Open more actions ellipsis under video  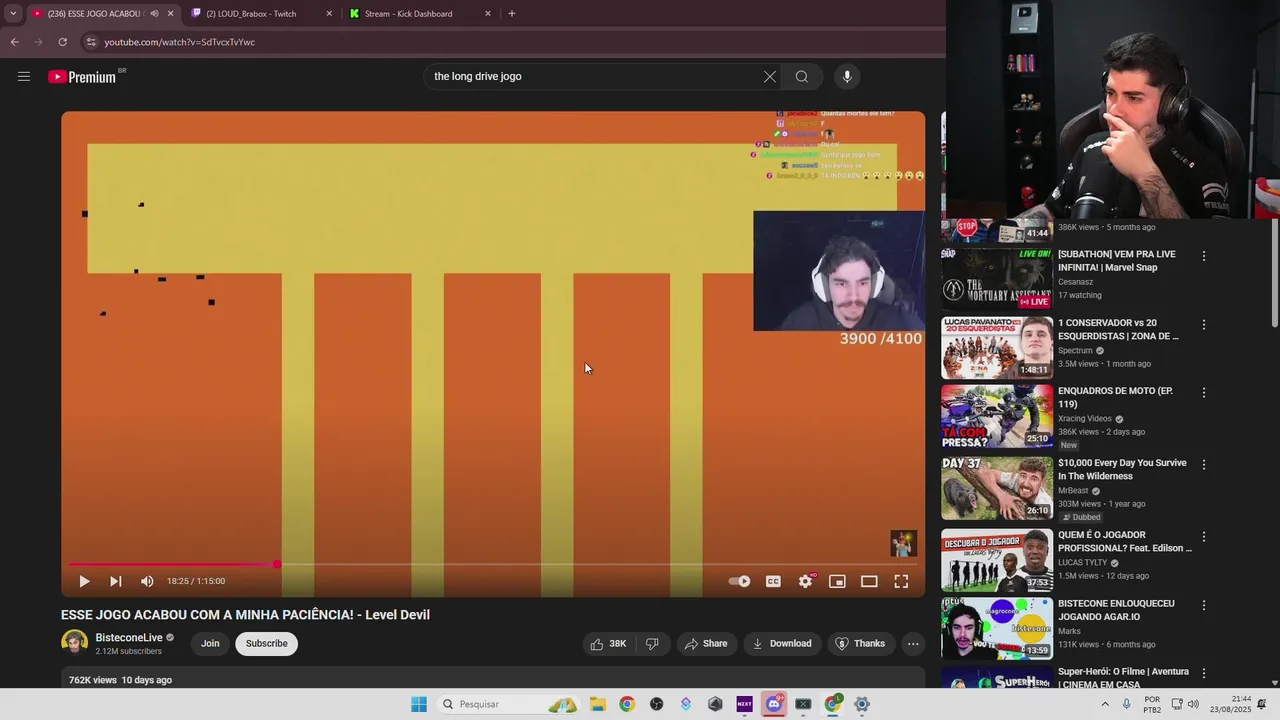(x=913, y=644)
